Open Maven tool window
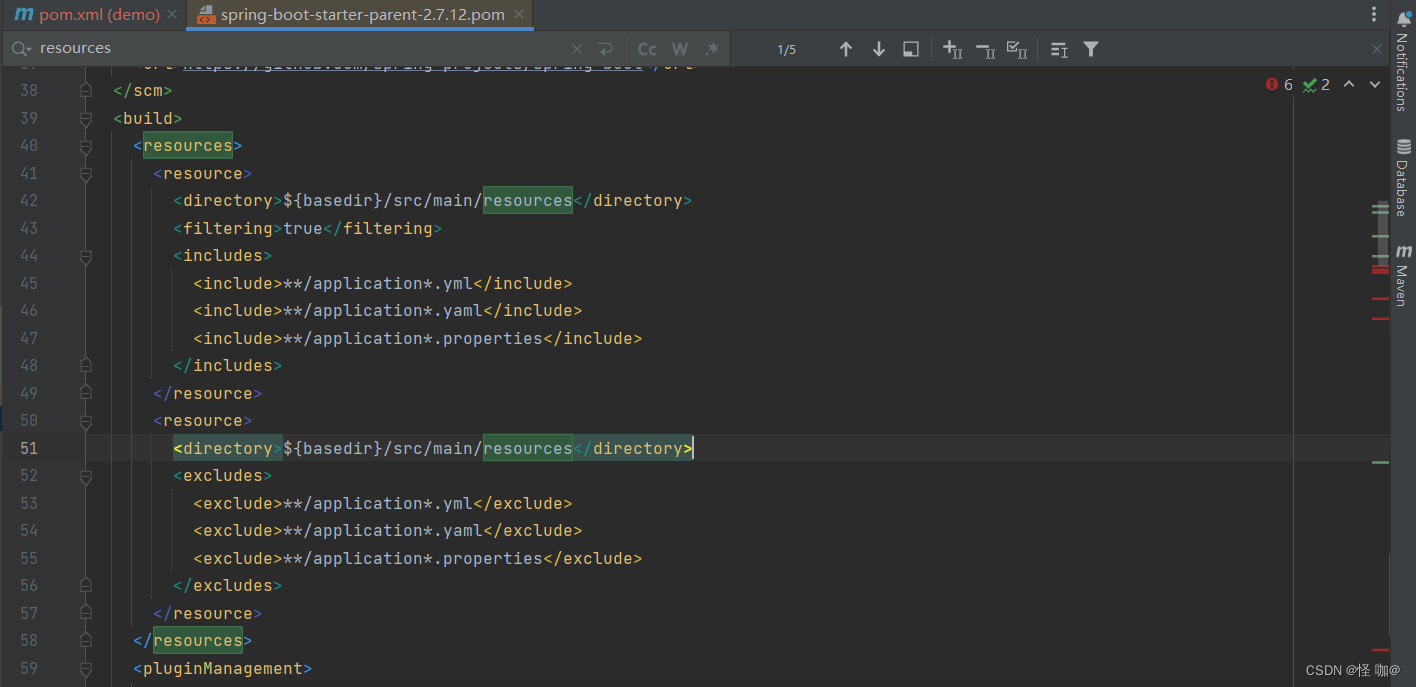 tap(1403, 275)
